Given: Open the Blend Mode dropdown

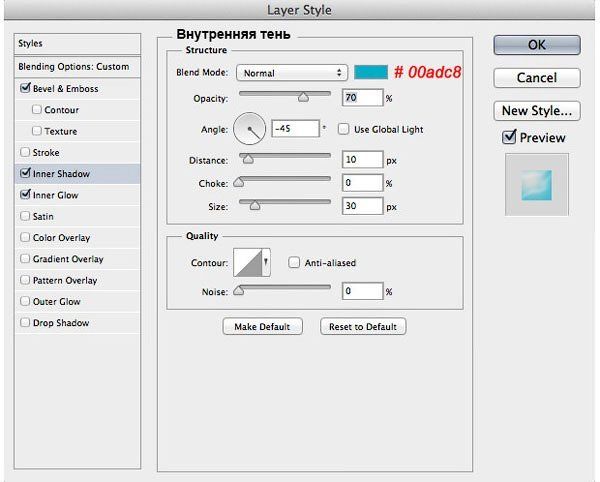Looking at the screenshot, I should click(291, 73).
